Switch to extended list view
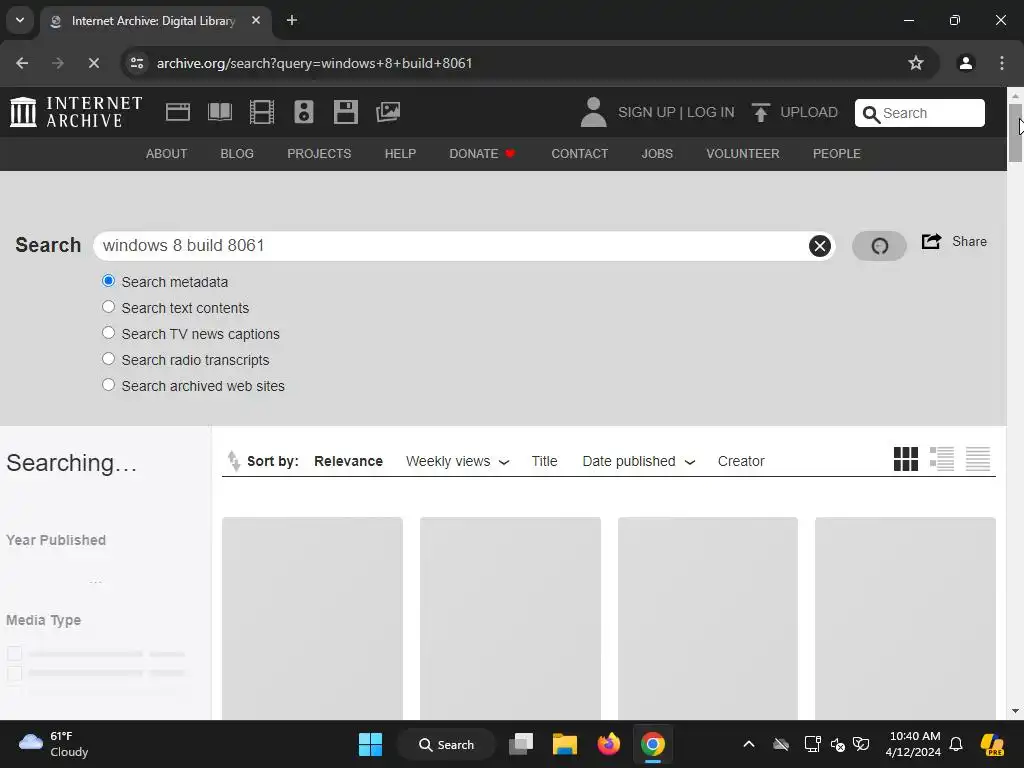Screen dimensions: 1024x768 click(942, 459)
